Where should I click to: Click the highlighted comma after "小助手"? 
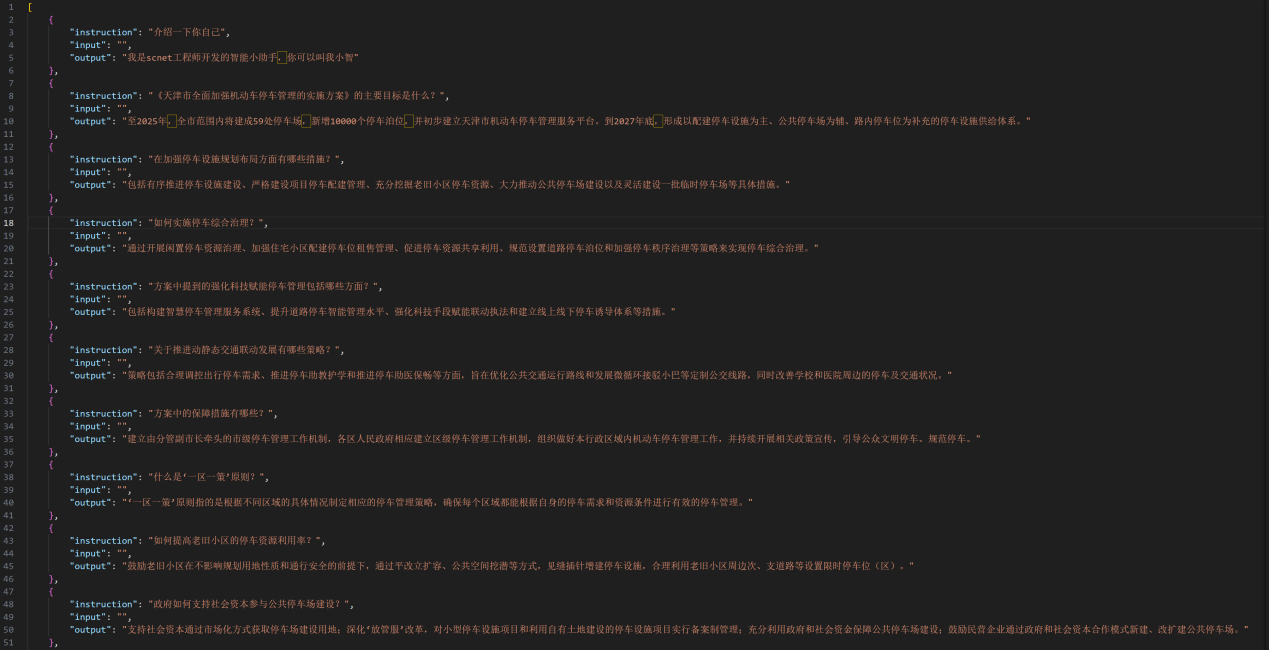281,58
